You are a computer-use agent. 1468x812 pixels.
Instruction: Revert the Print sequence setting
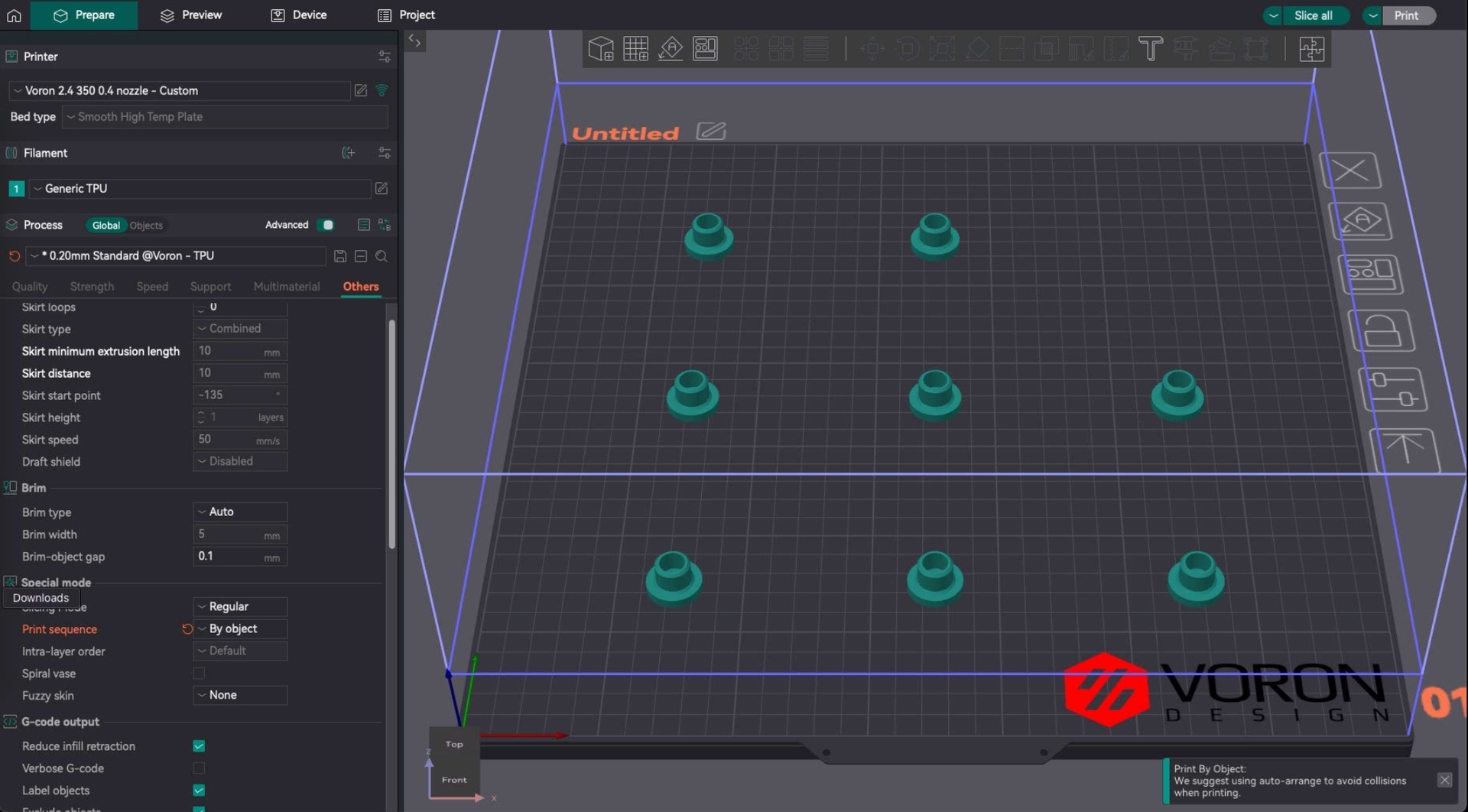[x=187, y=629]
